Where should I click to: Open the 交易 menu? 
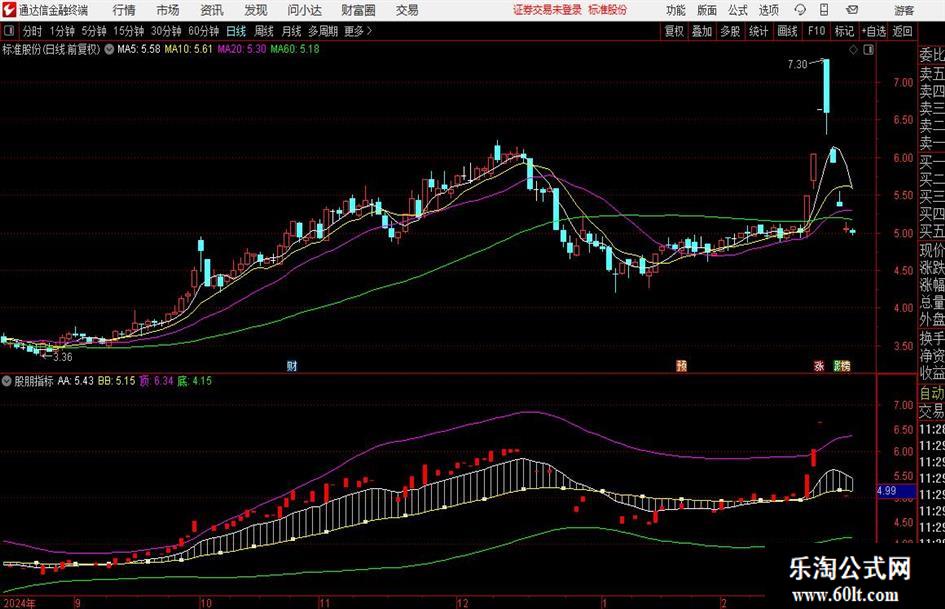(407, 10)
